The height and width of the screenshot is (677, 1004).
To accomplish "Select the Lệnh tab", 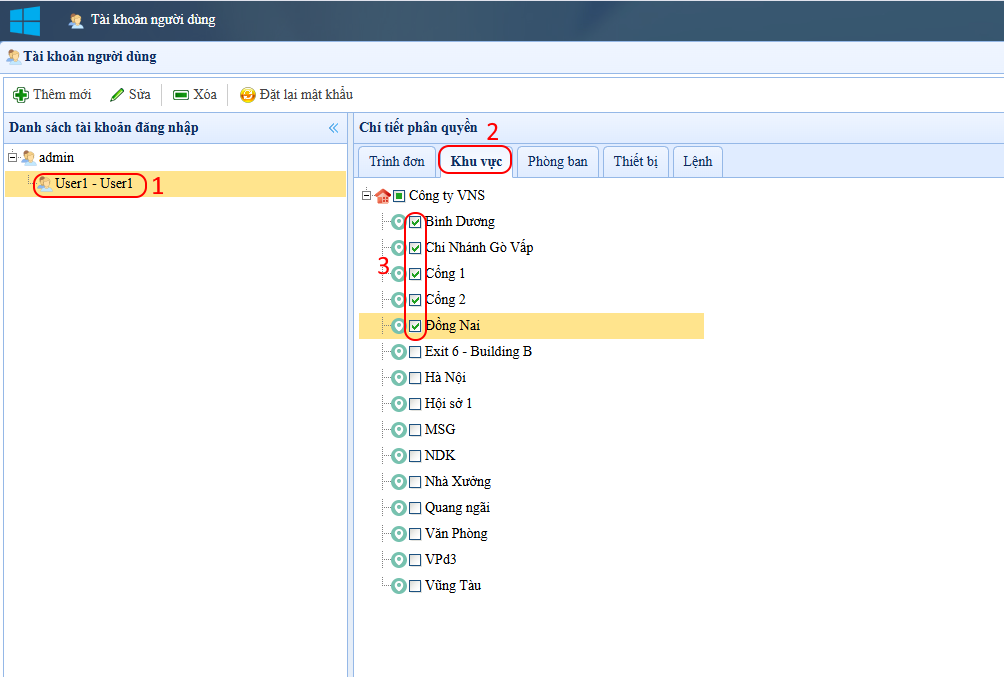I will [x=698, y=161].
